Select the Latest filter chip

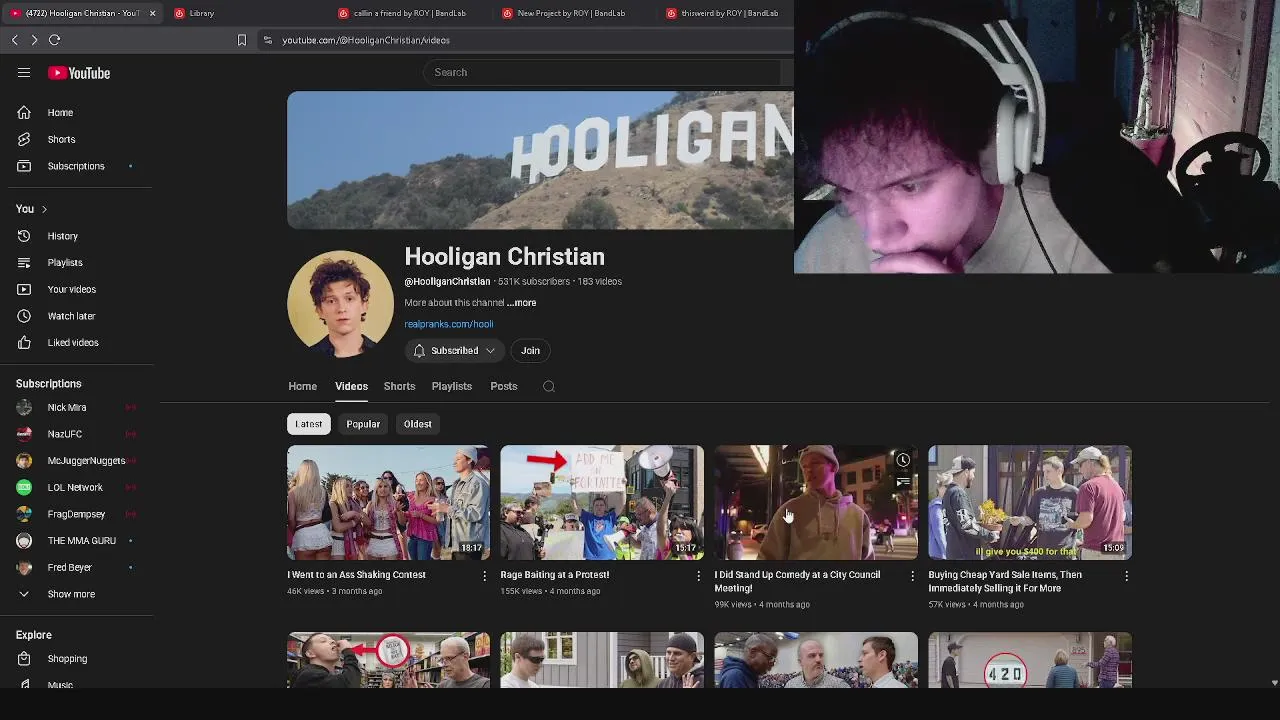click(308, 424)
